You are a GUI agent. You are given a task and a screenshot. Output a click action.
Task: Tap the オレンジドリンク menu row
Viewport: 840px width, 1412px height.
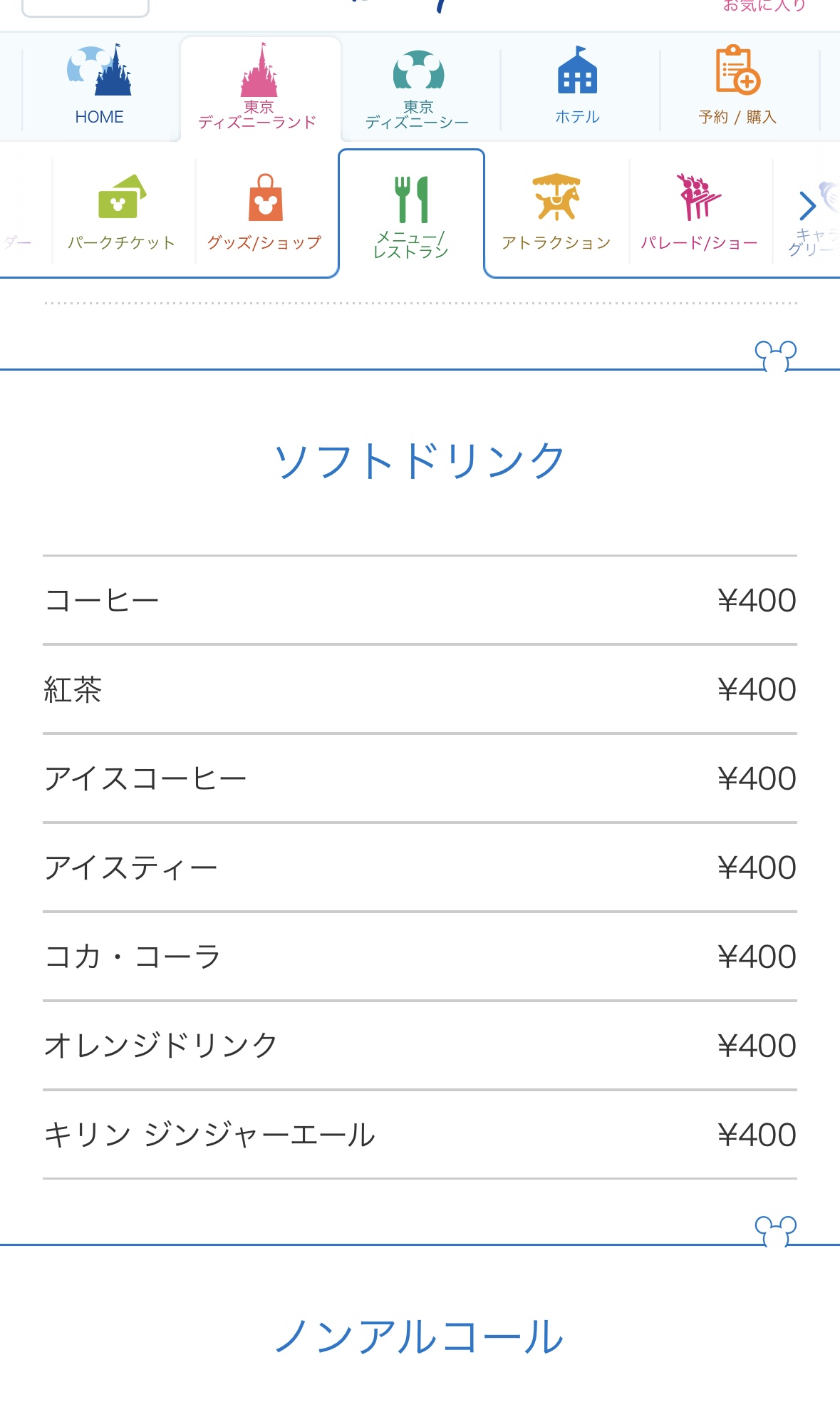click(420, 1046)
